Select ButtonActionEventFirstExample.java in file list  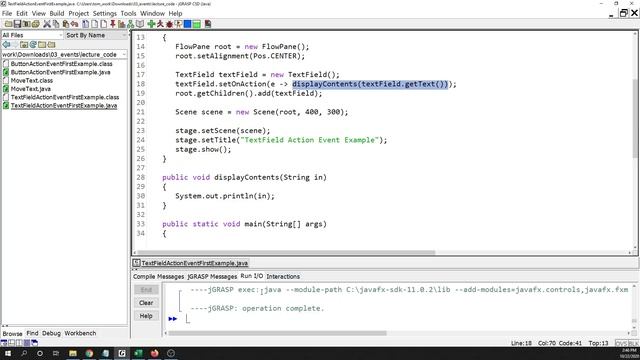click(60, 72)
